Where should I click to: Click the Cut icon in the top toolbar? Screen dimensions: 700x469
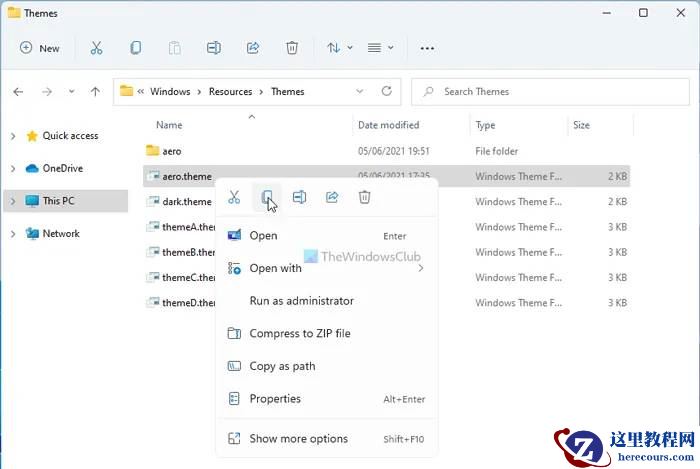pos(96,48)
